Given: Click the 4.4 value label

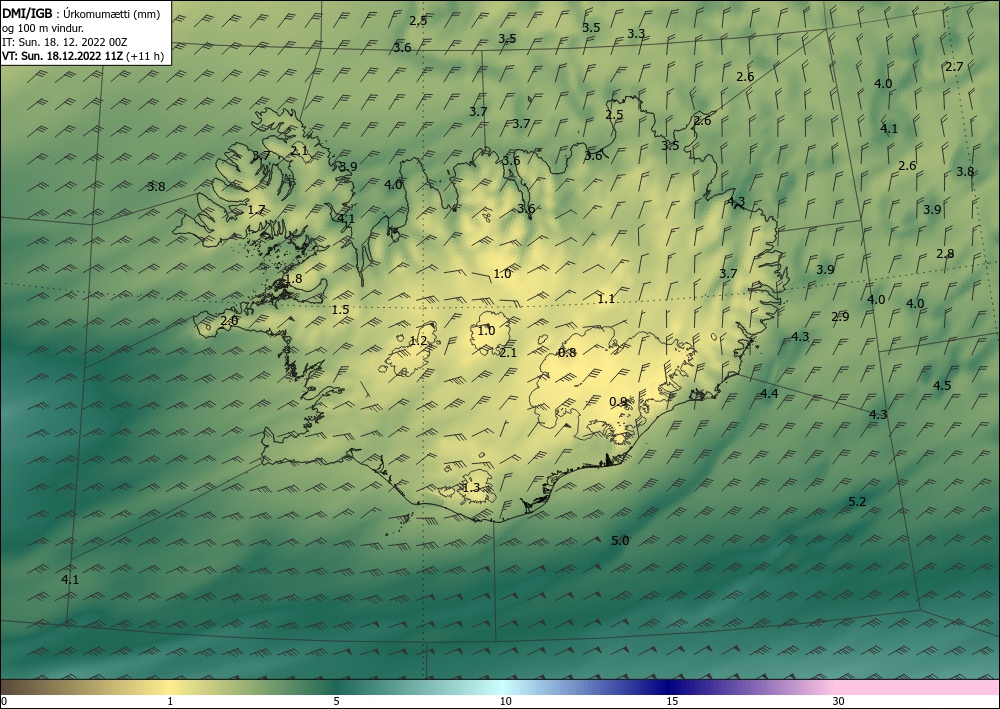Looking at the screenshot, I should click(x=769, y=393).
